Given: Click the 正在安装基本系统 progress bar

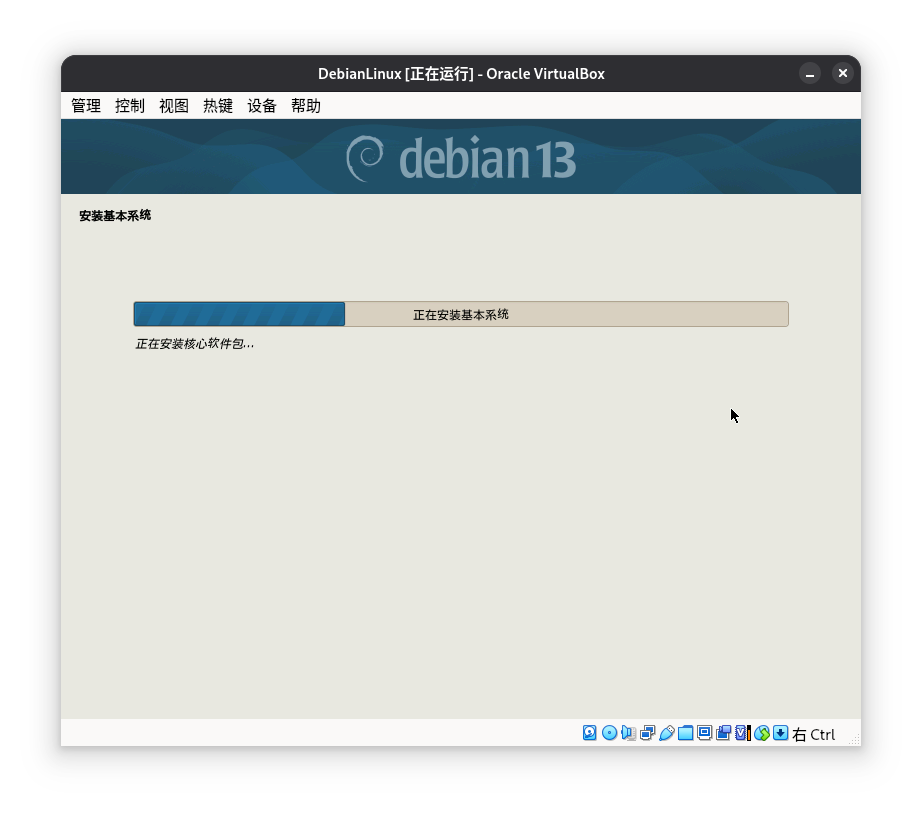Looking at the screenshot, I should click(x=461, y=314).
